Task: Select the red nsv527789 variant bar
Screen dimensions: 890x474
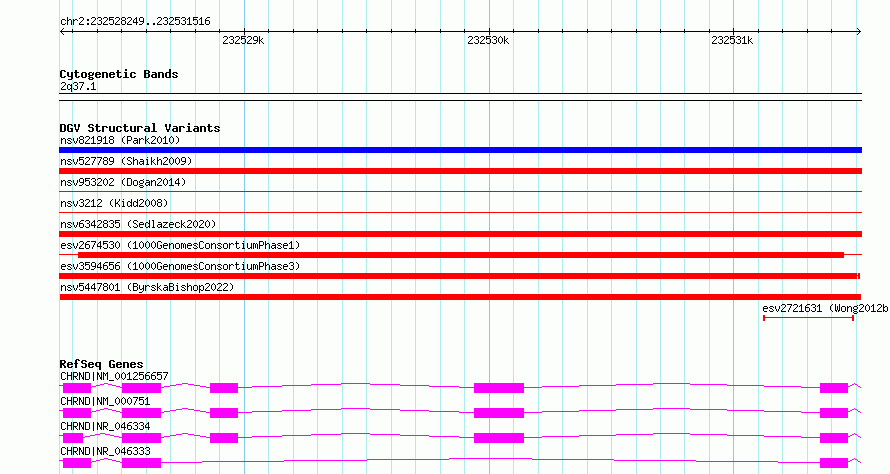Action: pyautogui.click(x=460, y=171)
